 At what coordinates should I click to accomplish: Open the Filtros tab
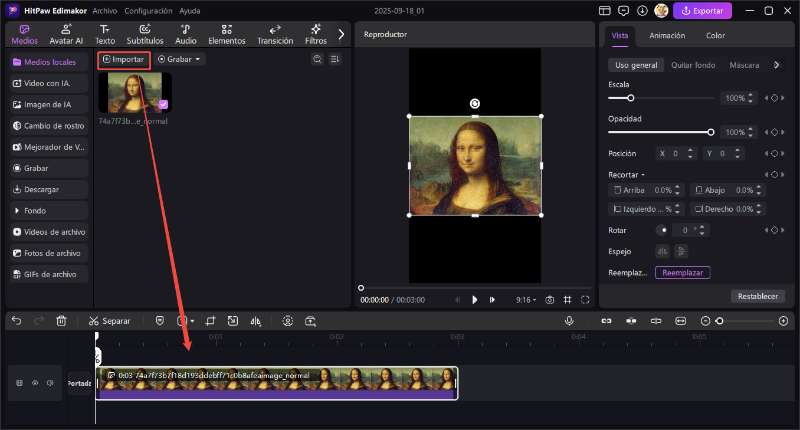click(316, 35)
